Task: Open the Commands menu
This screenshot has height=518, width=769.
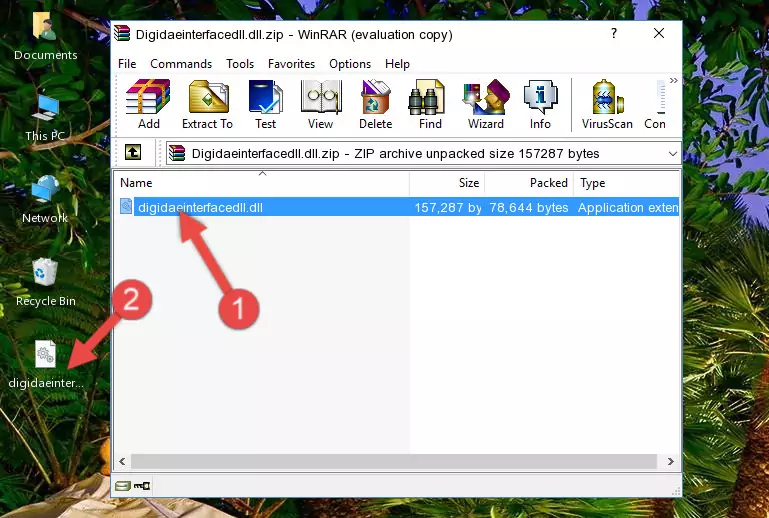Action: point(181,64)
